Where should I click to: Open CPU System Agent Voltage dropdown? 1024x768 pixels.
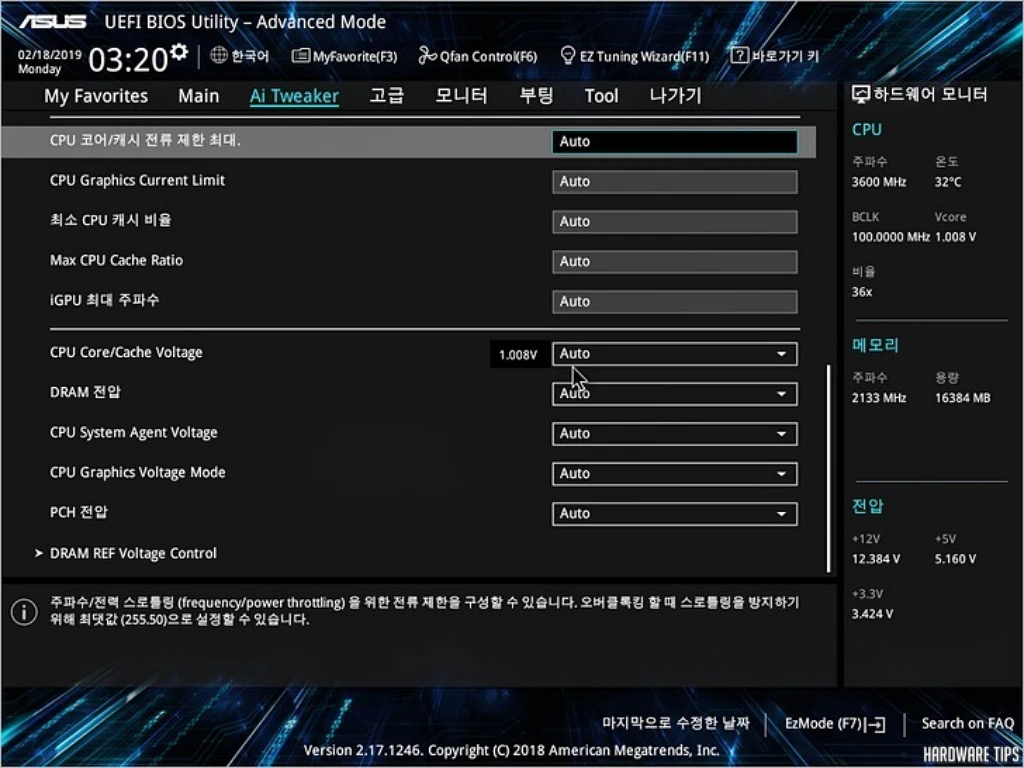tap(675, 434)
